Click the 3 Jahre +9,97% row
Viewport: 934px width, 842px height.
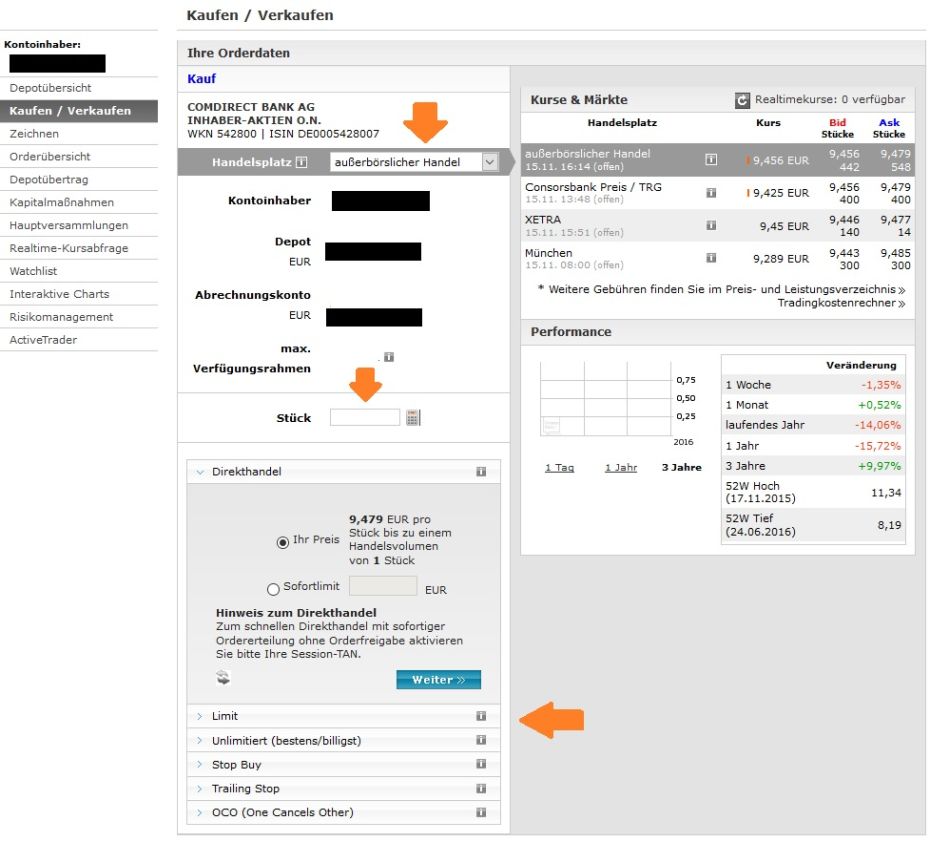click(x=813, y=466)
